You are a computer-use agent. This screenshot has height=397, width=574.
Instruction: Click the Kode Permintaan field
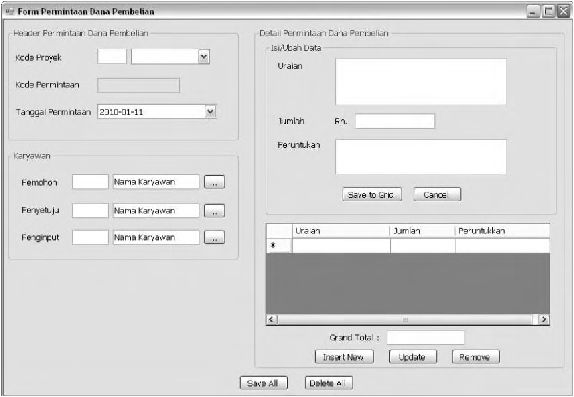[x=138, y=85]
